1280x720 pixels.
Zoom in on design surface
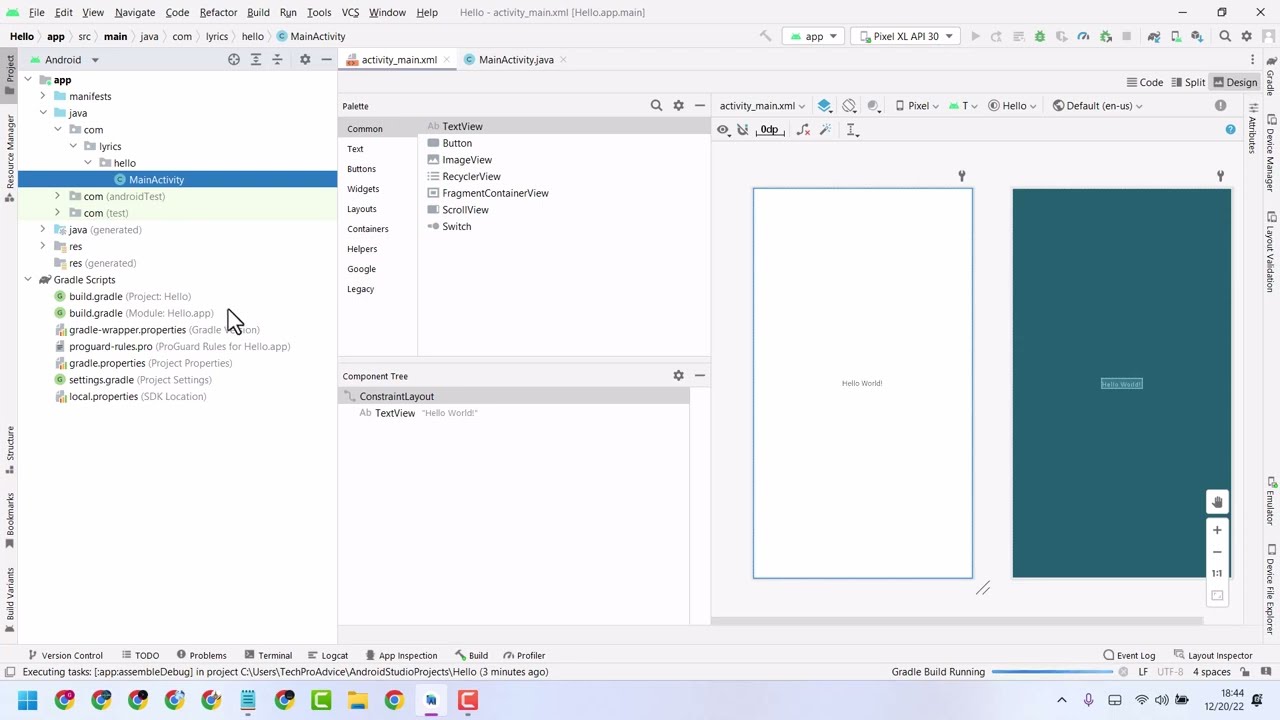[x=1217, y=530]
